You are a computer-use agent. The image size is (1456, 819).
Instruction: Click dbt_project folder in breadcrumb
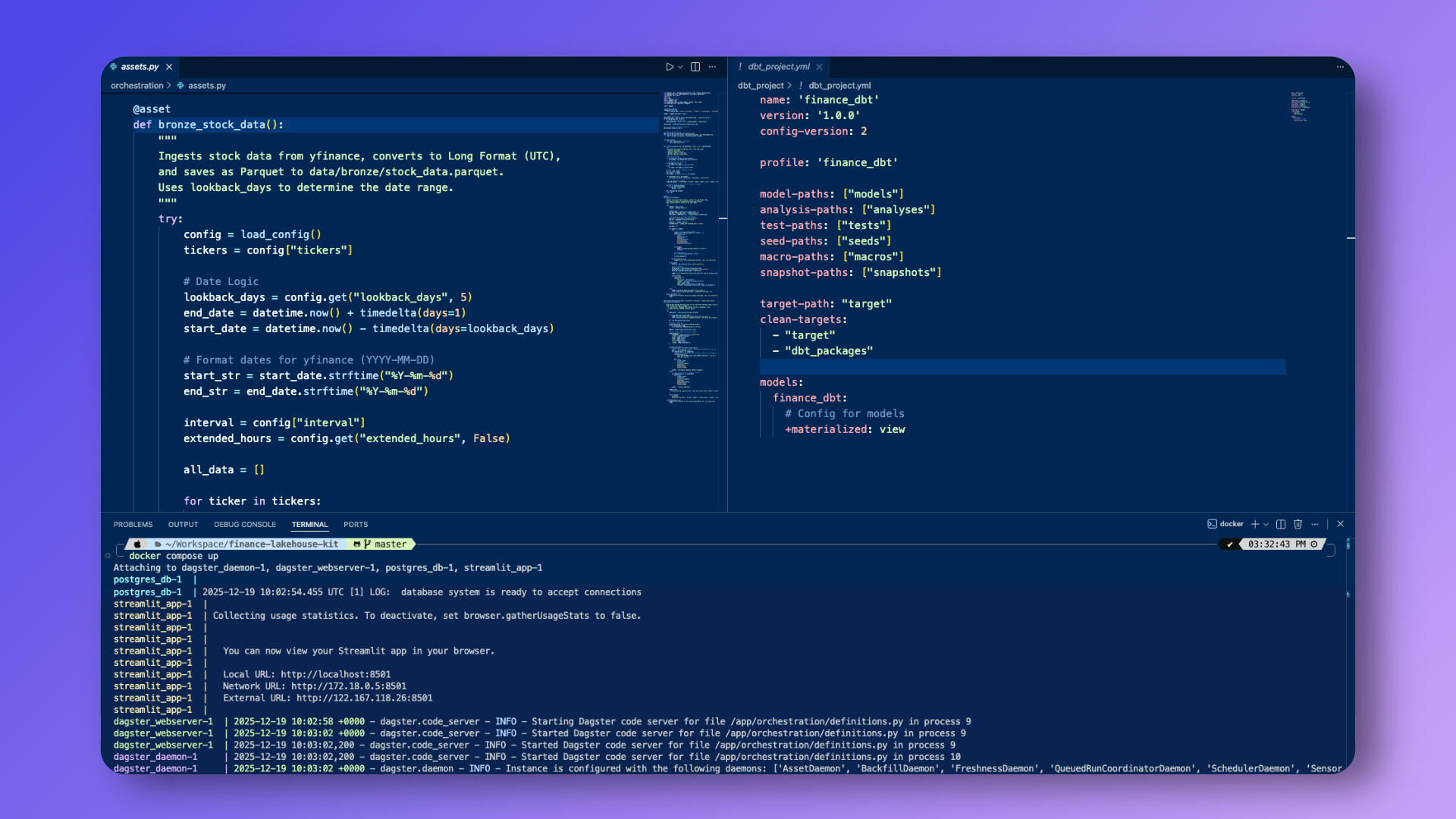click(760, 86)
